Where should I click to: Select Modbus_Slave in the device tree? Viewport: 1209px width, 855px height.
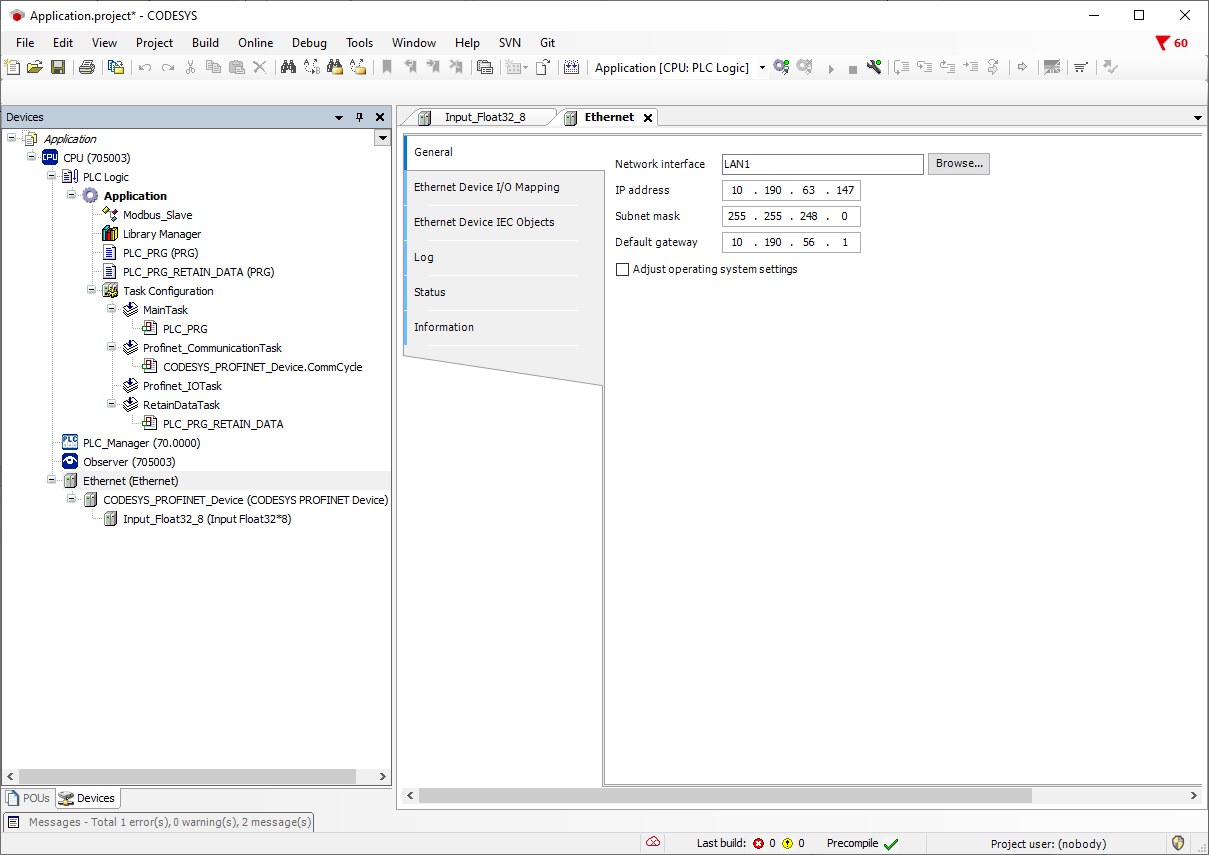tap(157, 215)
